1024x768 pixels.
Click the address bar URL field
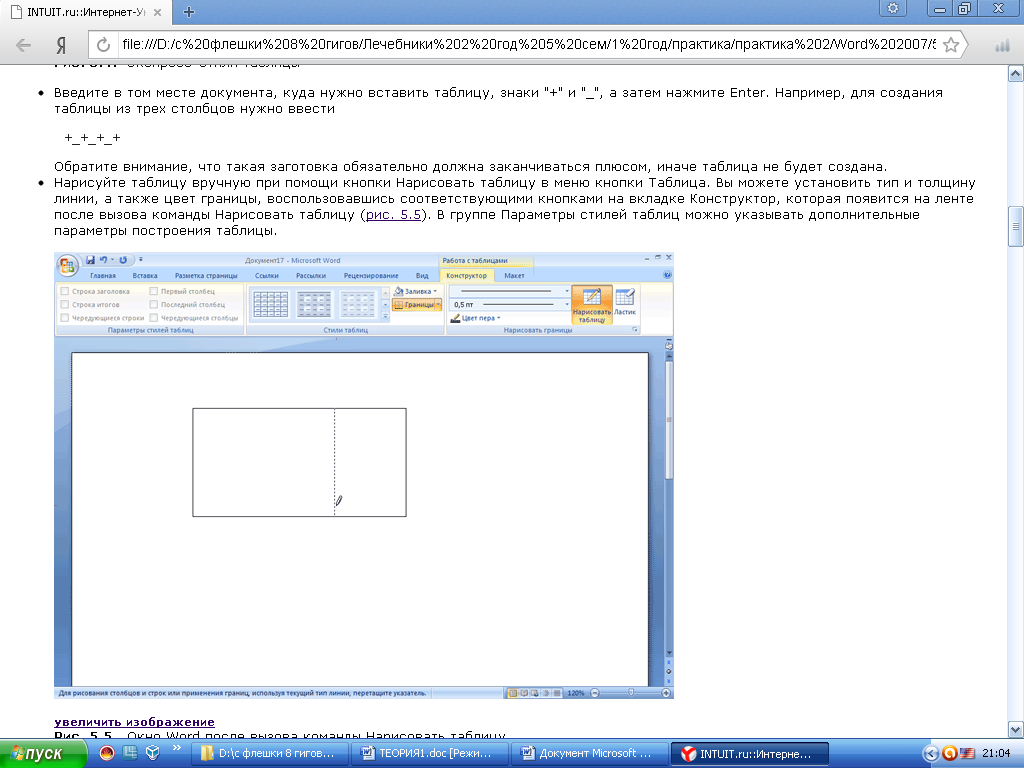[529, 44]
